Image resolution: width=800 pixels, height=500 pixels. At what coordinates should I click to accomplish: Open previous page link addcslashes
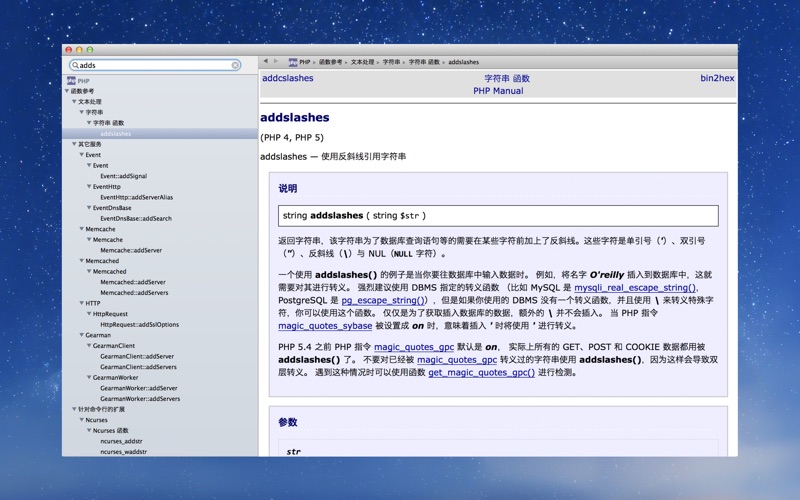point(288,78)
